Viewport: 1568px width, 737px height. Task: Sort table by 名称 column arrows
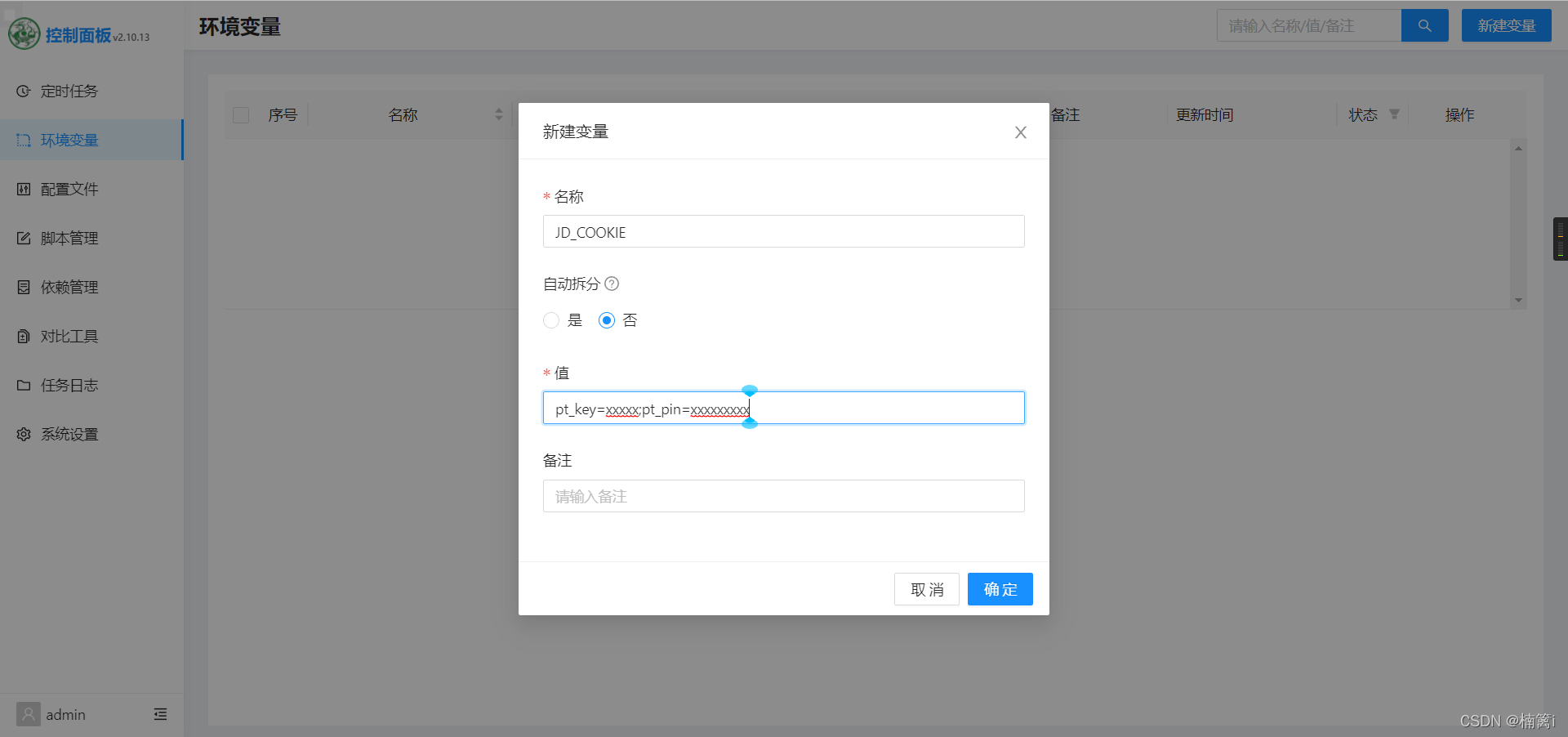pyautogui.click(x=498, y=115)
